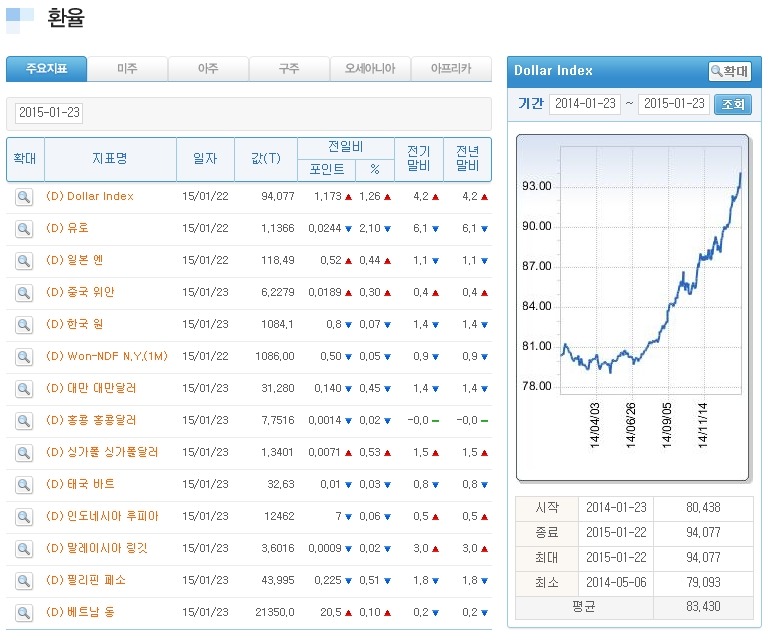Screen dimensions: 769x641
Task: Open the (D) Dollar Index link
Action: (x=90, y=197)
